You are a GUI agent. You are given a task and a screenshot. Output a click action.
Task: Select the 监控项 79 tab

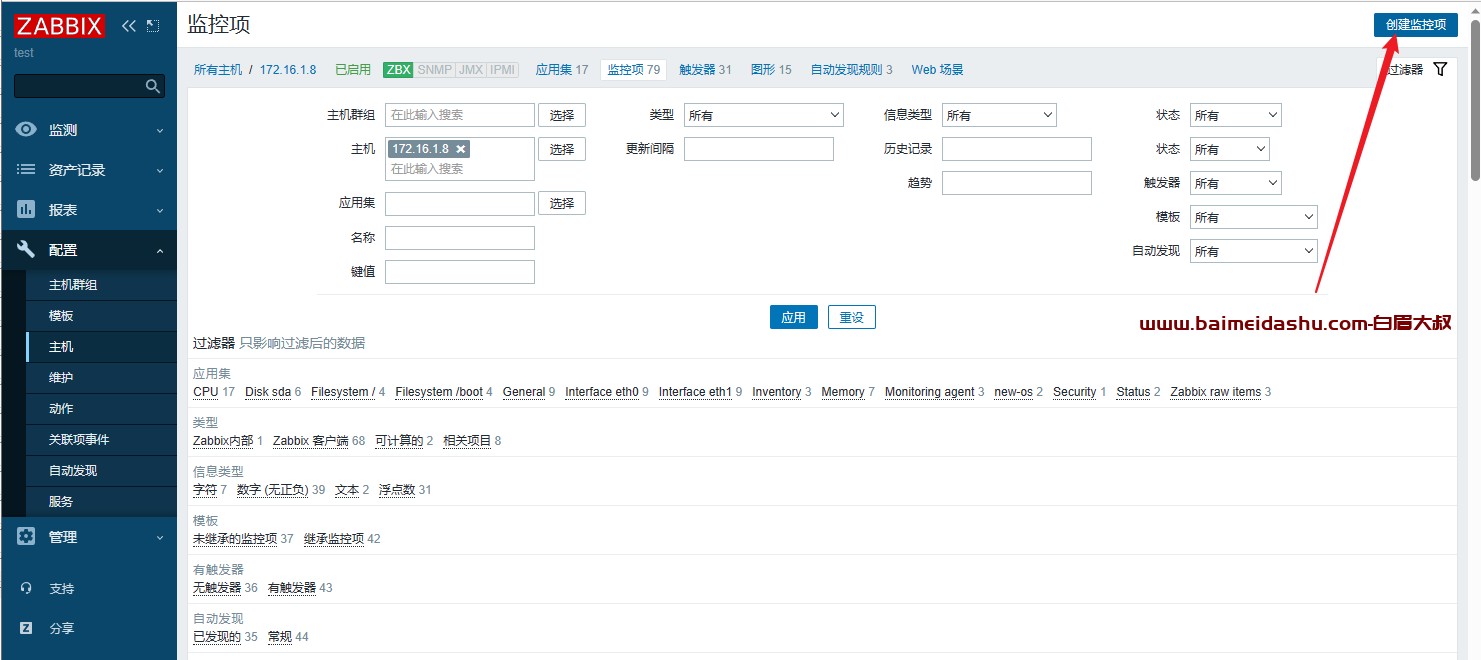coord(634,70)
